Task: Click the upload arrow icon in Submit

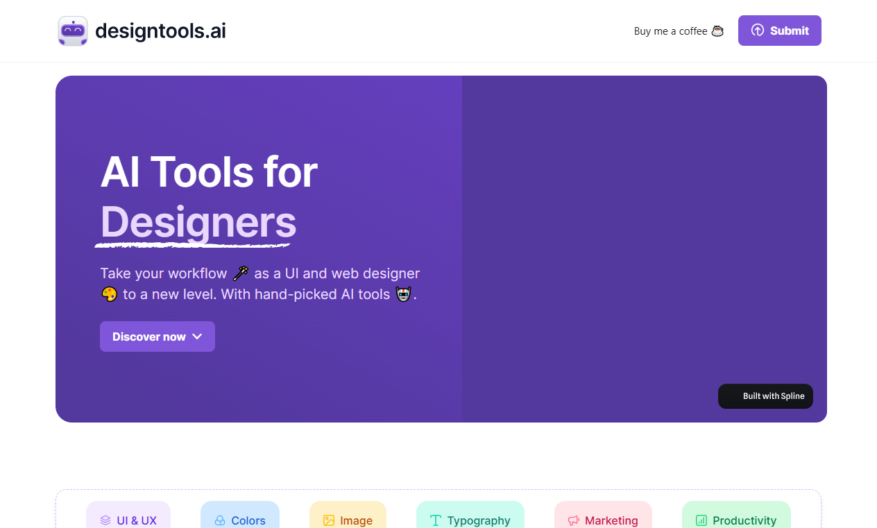Action: point(757,31)
